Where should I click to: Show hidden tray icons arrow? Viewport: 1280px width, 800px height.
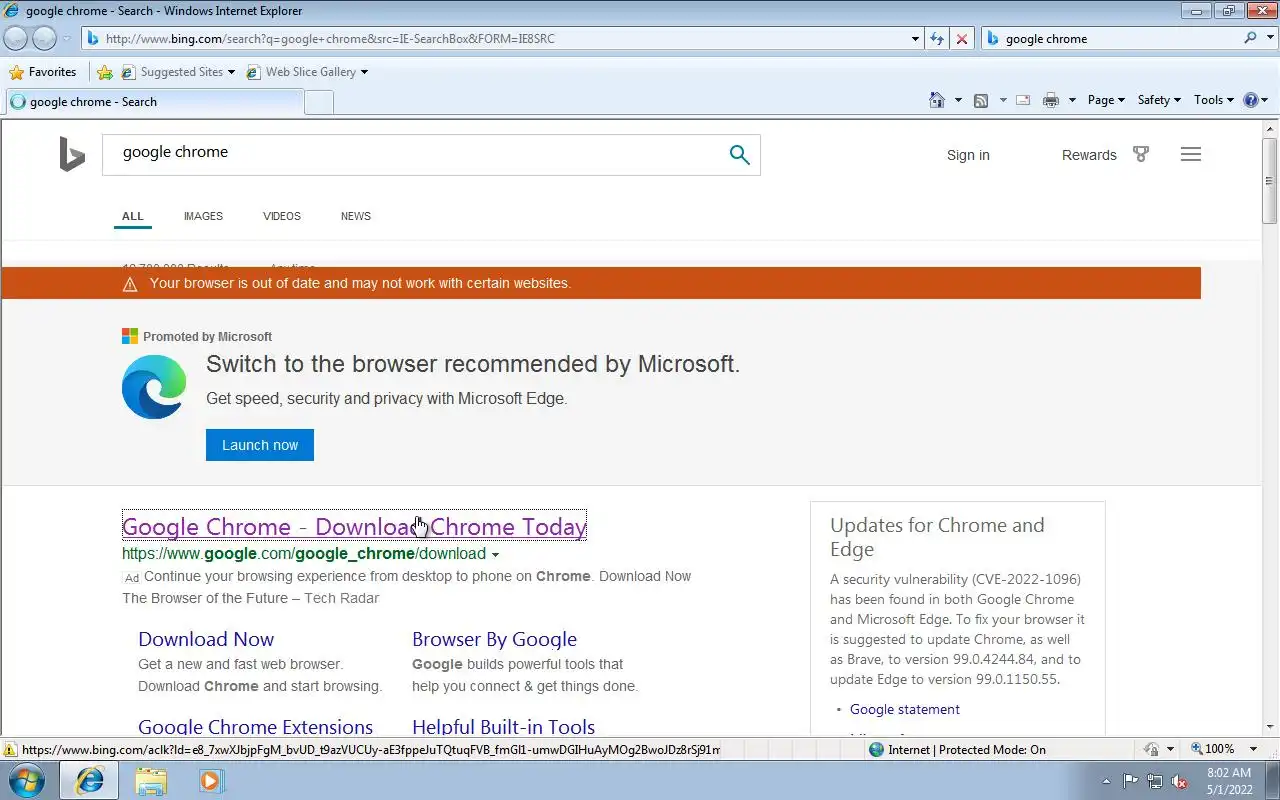pos(1106,781)
